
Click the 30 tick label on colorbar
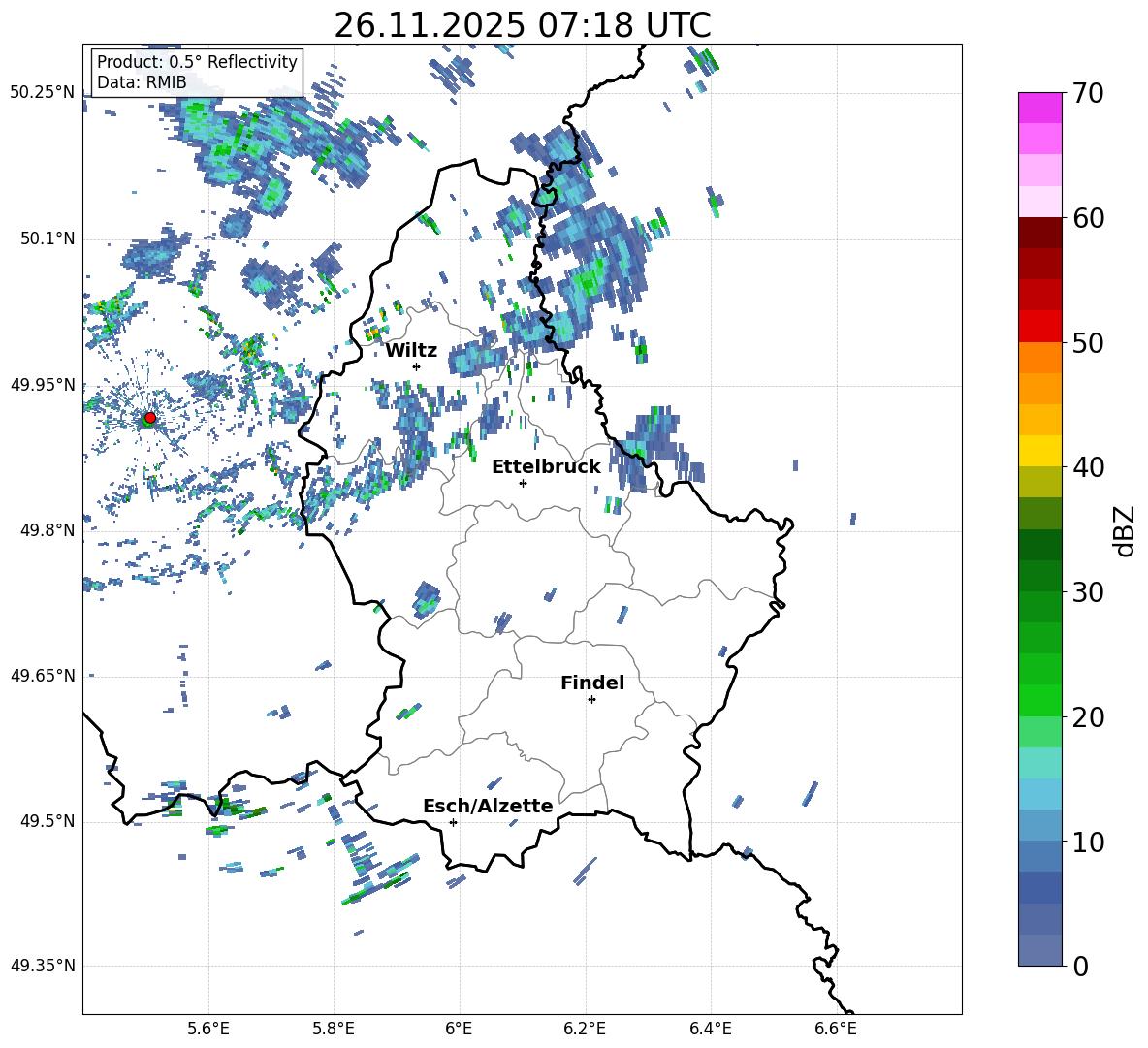click(1088, 592)
